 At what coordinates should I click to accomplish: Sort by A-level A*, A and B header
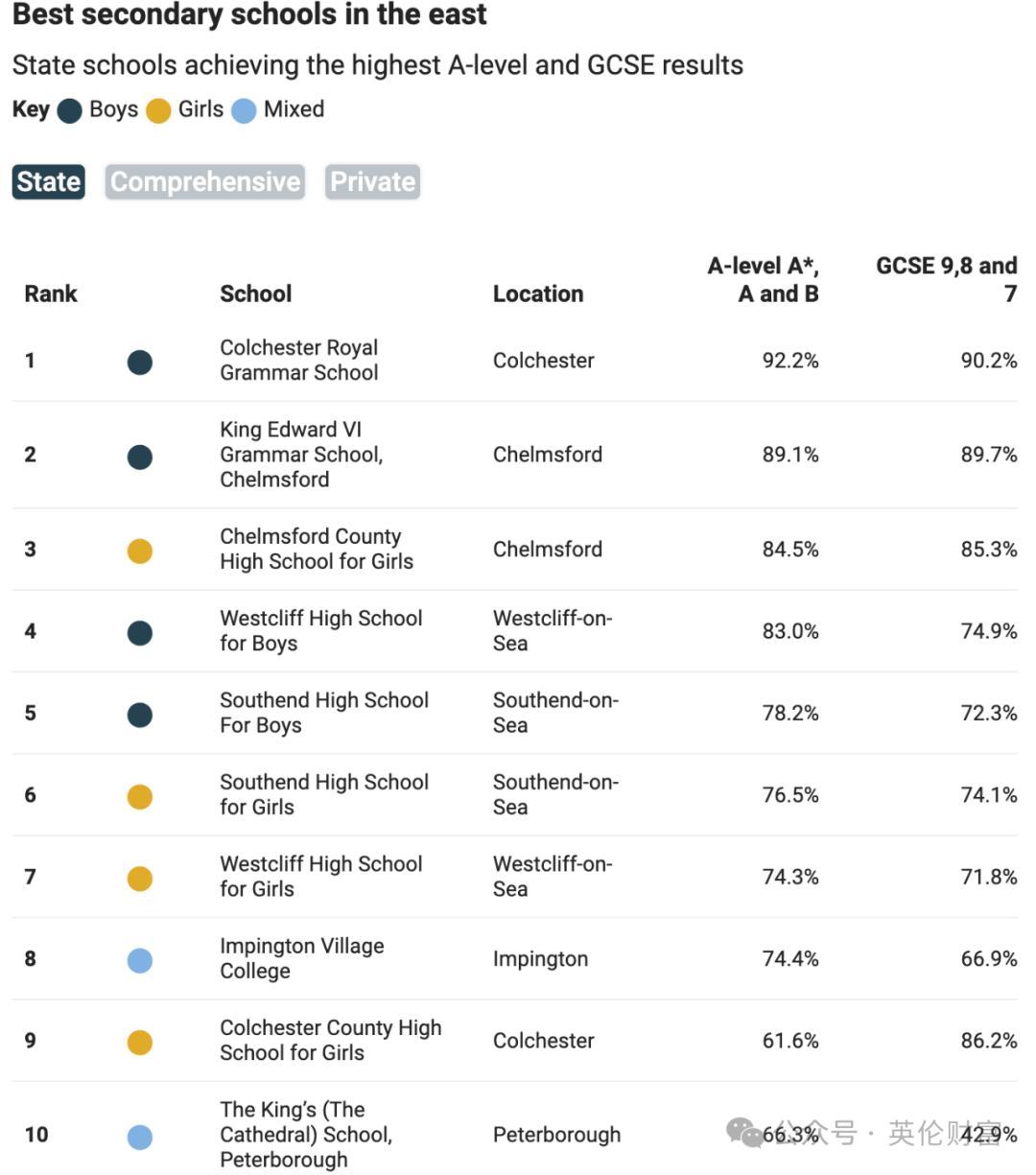click(x=764, y=280)
